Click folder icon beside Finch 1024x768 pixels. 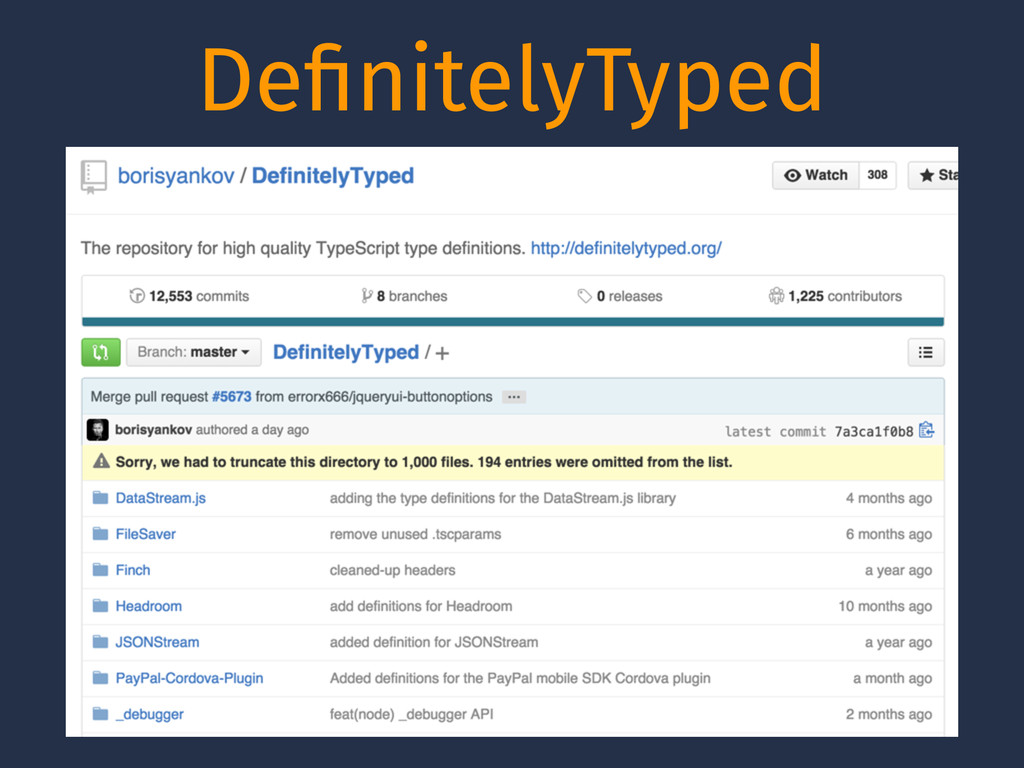point(100,570)
